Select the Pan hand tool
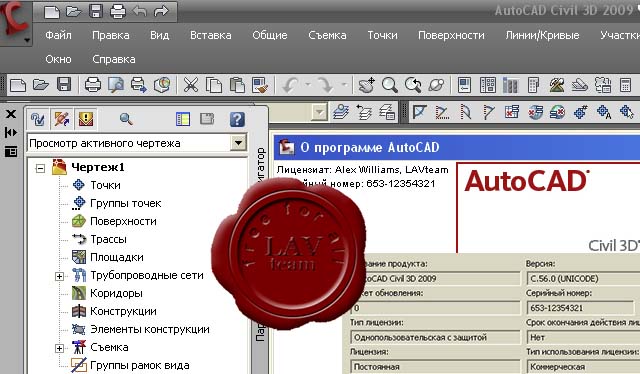 pyautogui.click(x=367, y=85)
